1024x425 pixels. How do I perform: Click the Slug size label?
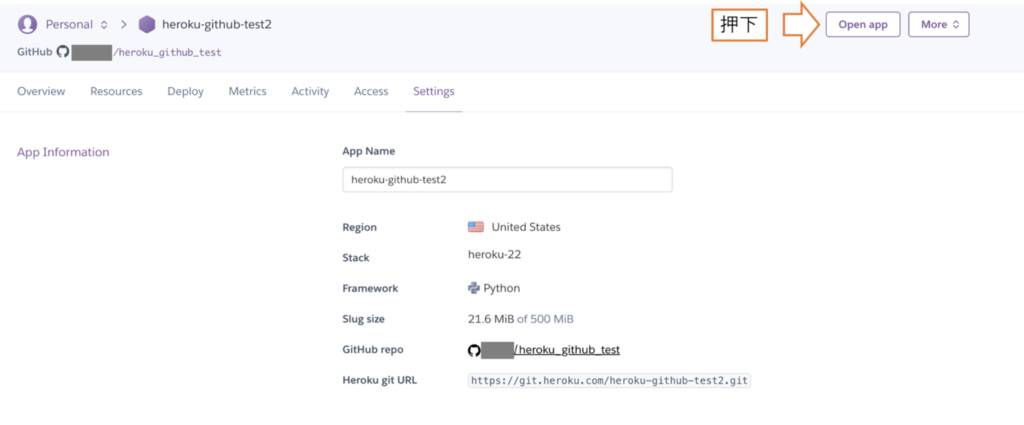click(x=364, y=319)
